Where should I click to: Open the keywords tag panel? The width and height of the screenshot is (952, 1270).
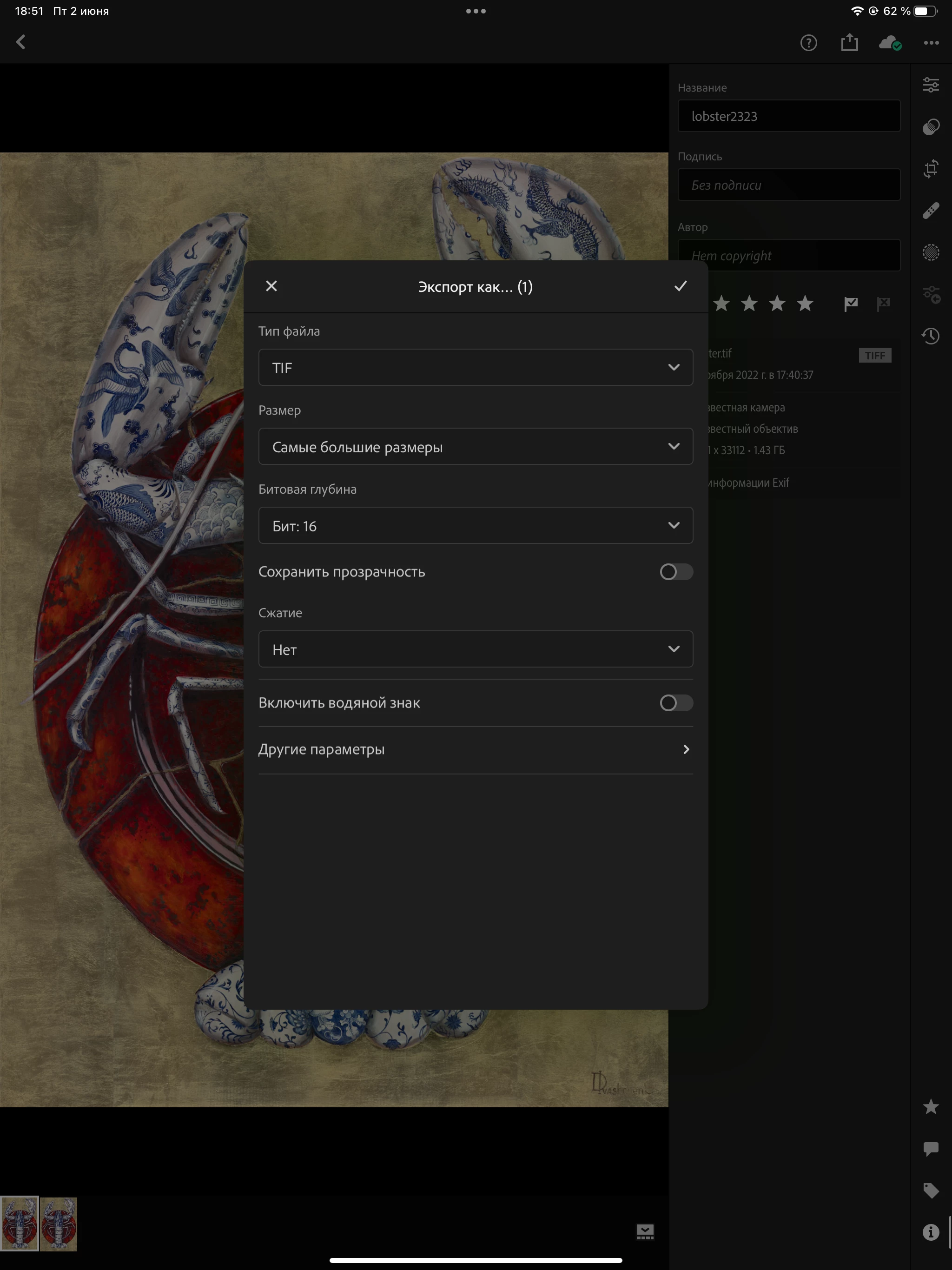(x=931, y=1190)
